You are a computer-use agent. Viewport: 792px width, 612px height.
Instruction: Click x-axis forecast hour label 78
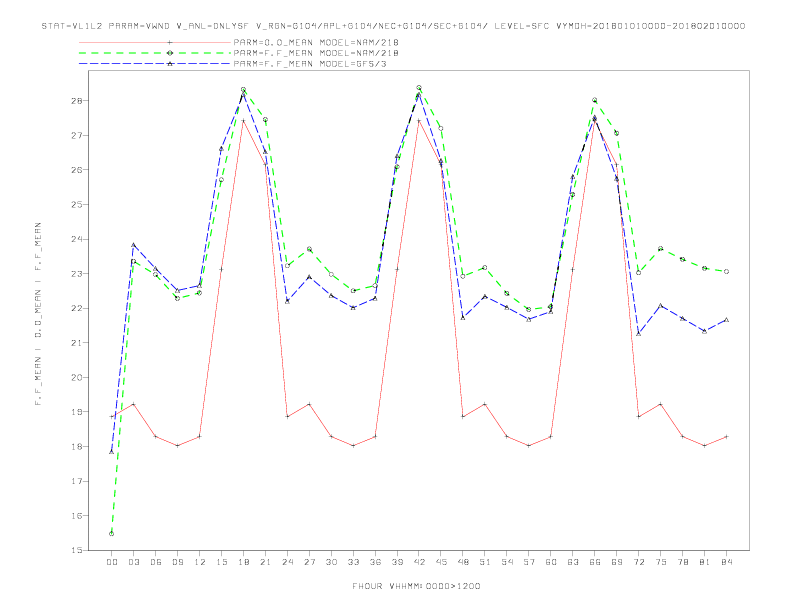pos(683,562)
